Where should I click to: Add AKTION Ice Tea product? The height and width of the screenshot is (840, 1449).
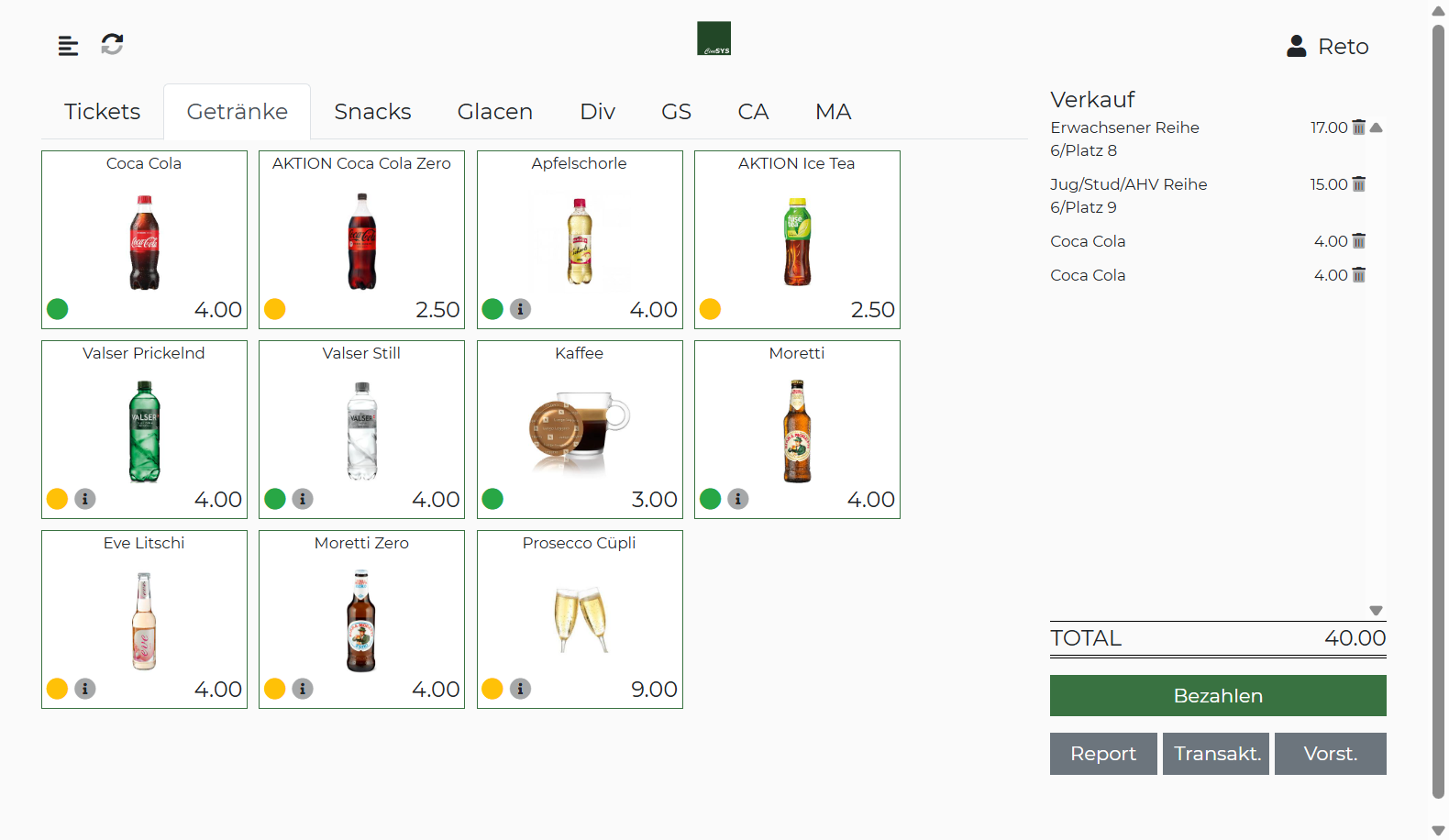coord(797,242)
